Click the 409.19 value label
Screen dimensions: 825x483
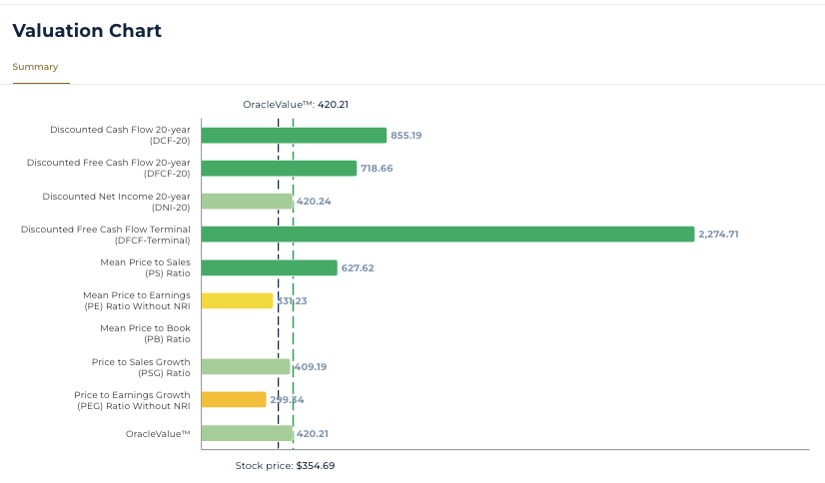pos(310,366)
